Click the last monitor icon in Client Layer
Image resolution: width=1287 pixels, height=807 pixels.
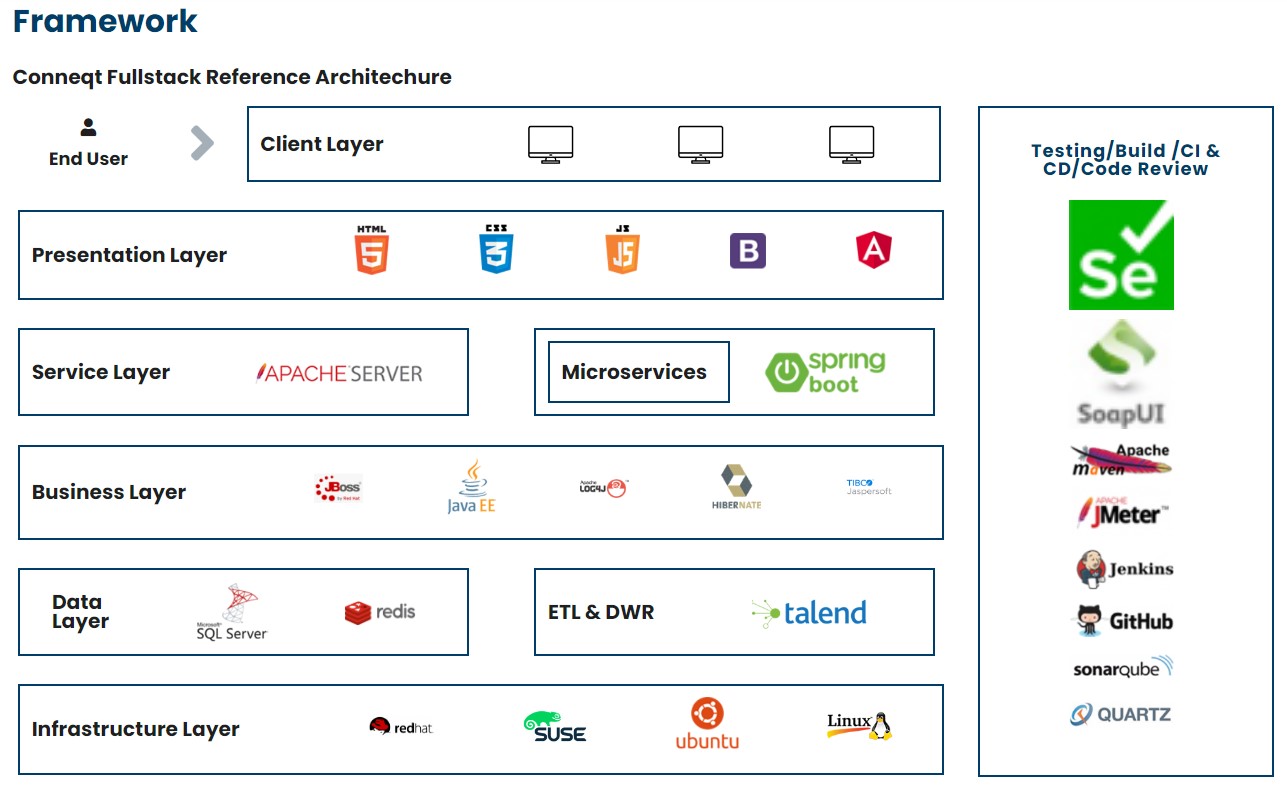(852, 145)
